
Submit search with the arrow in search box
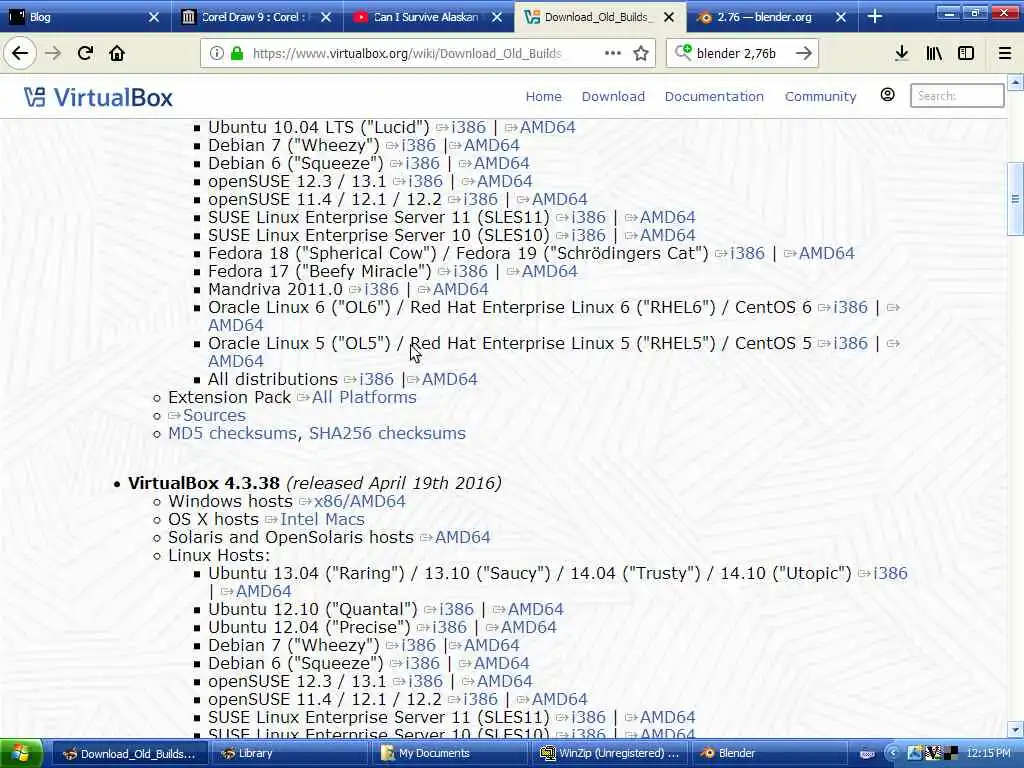click(x=804, y=54)
